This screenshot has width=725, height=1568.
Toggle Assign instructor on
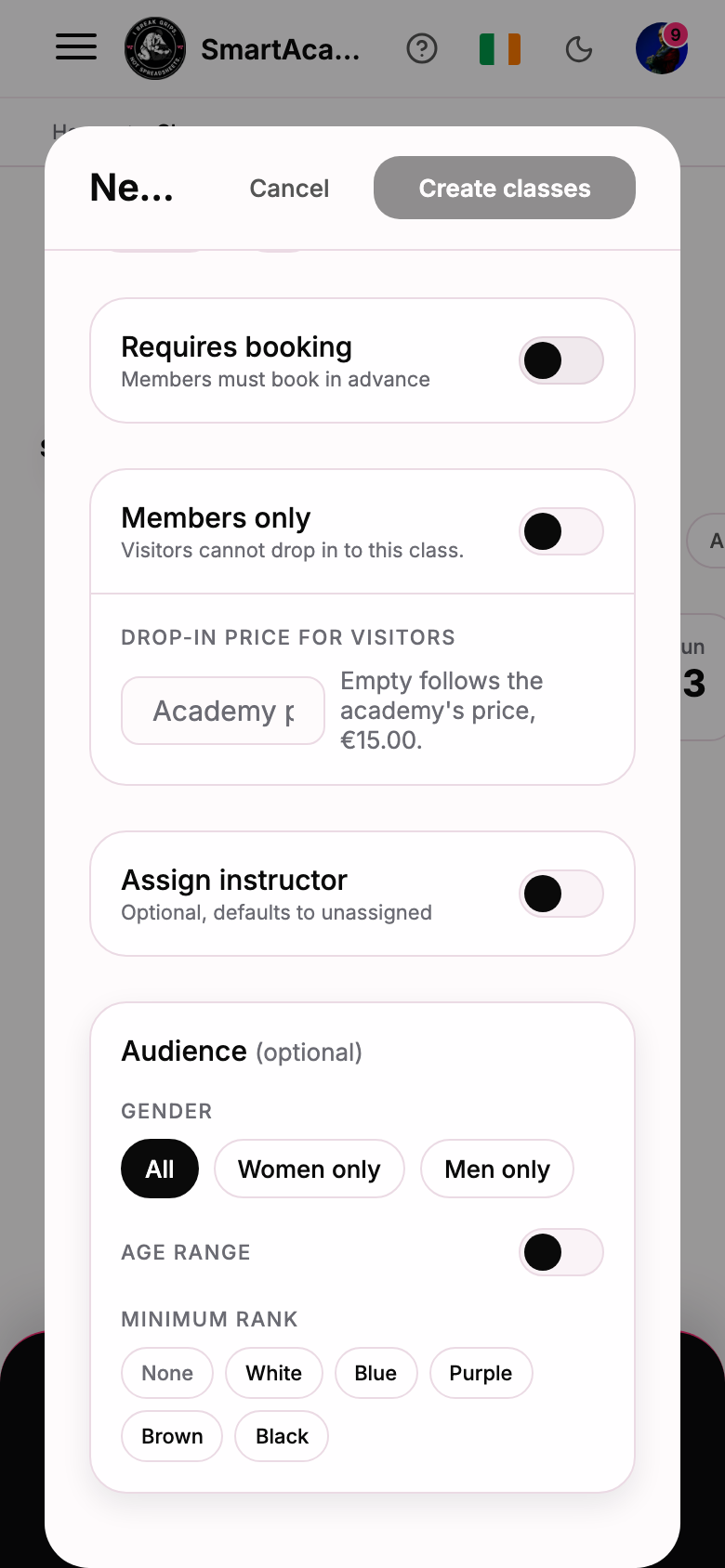click(x=561, y=894)
